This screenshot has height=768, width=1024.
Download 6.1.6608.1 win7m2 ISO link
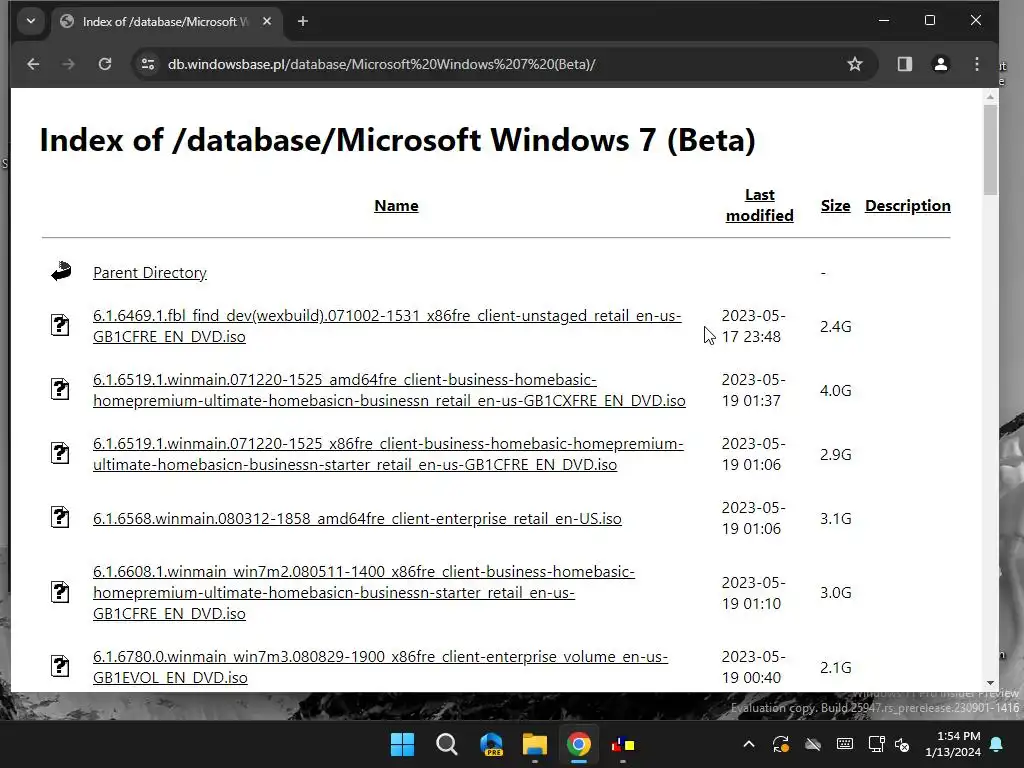click(x=364, y=592)
